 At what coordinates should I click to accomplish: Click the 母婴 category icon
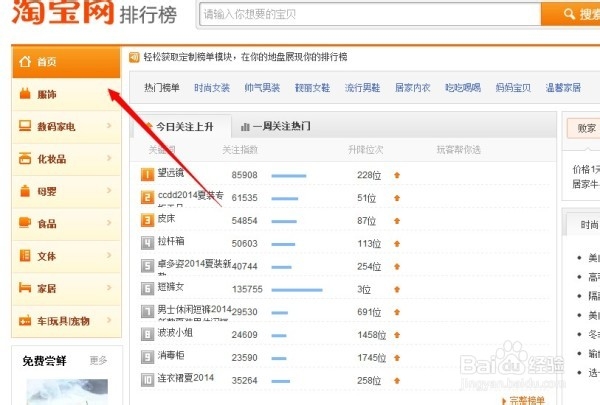(25, 191)
